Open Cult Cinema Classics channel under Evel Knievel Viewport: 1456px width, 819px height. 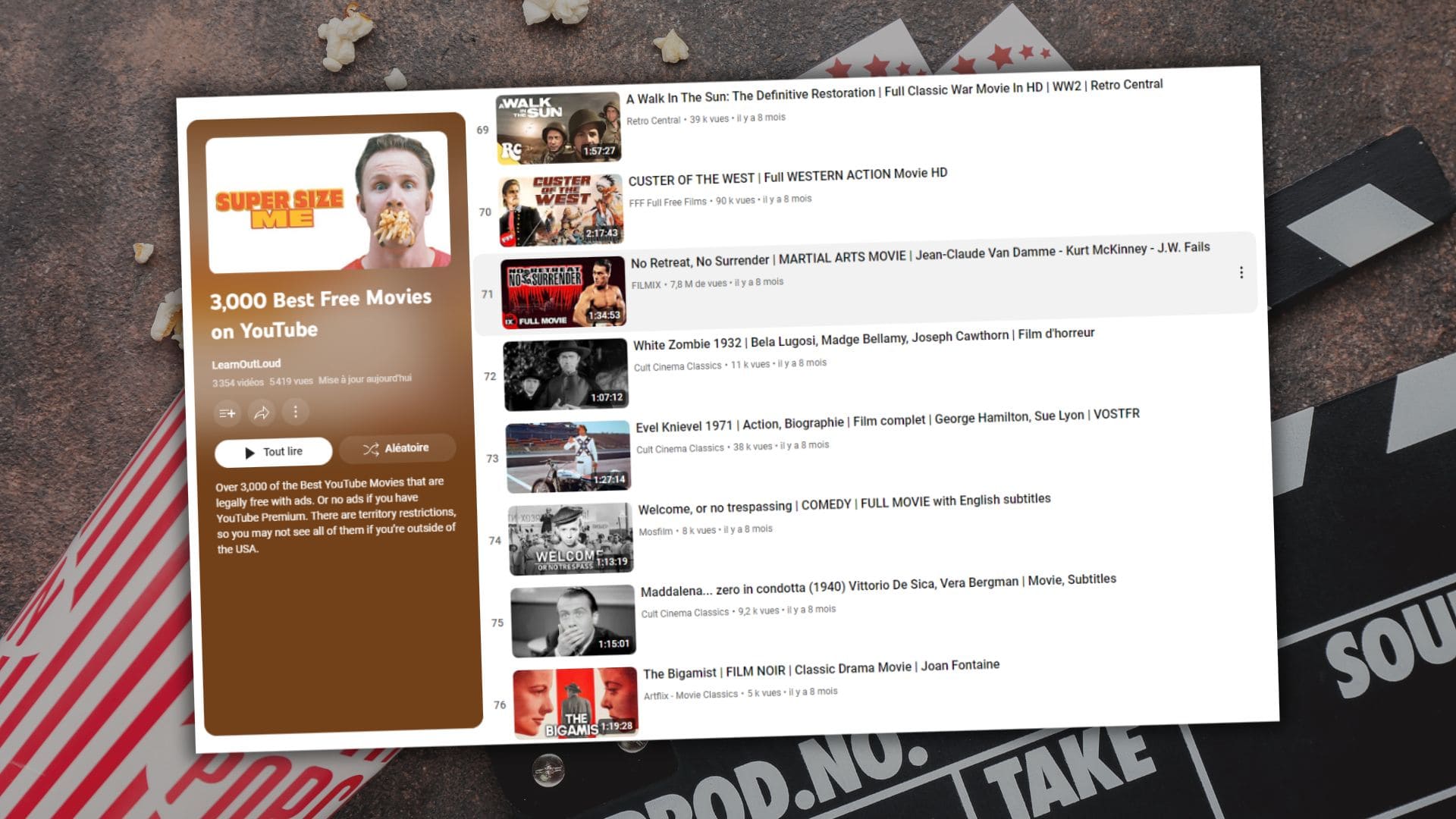tap(679, 449)
